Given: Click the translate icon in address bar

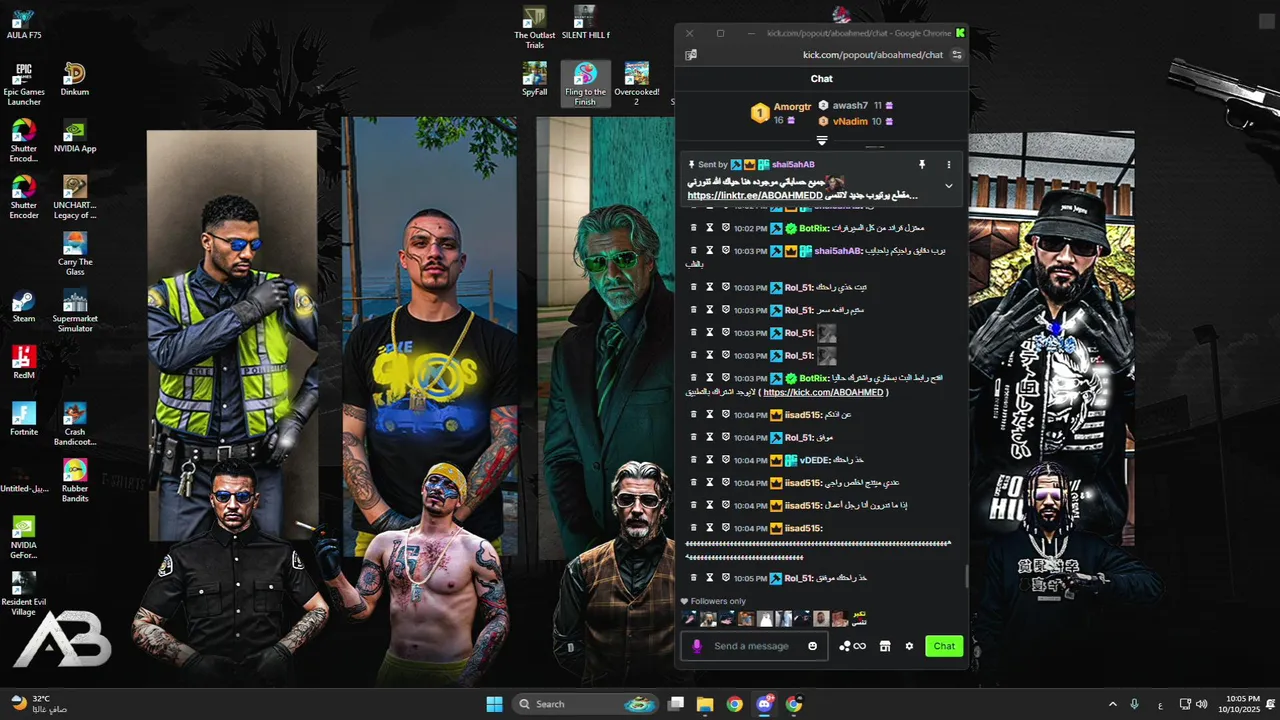Looking at the screenshot, I should coord(691,55).
